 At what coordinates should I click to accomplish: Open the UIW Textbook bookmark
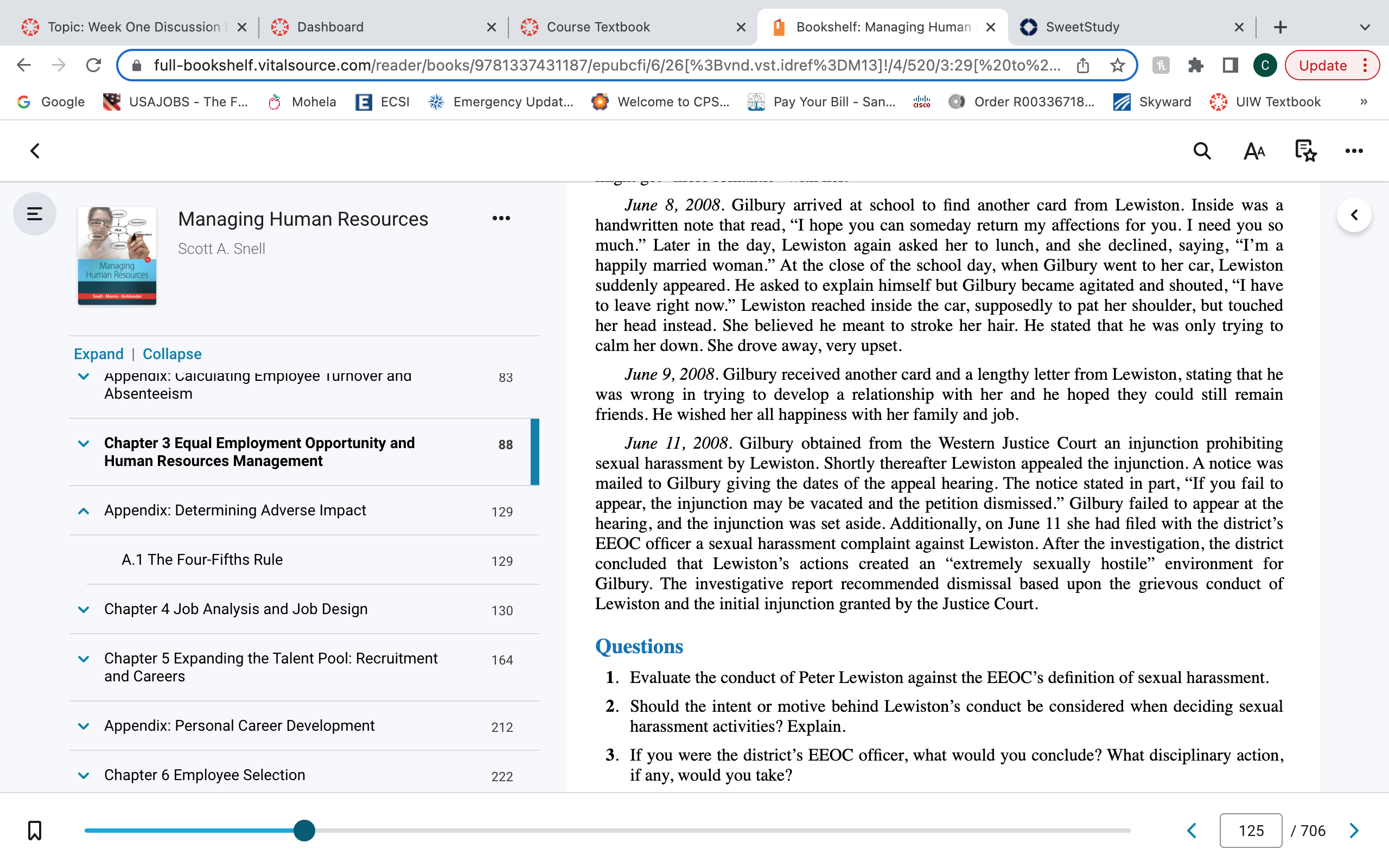1265,101
